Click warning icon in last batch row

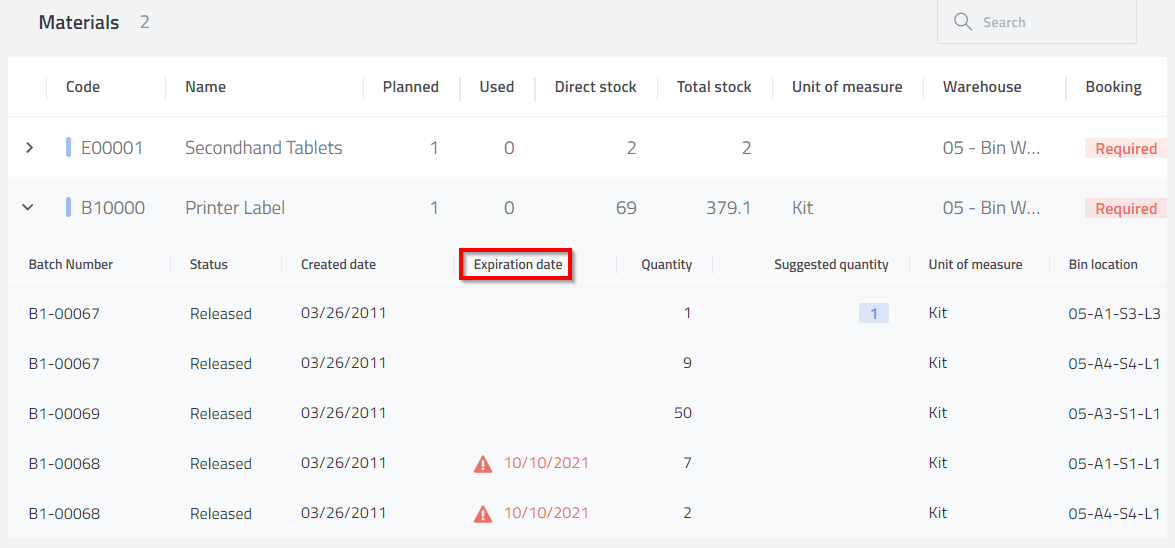[x=483, y=514]
